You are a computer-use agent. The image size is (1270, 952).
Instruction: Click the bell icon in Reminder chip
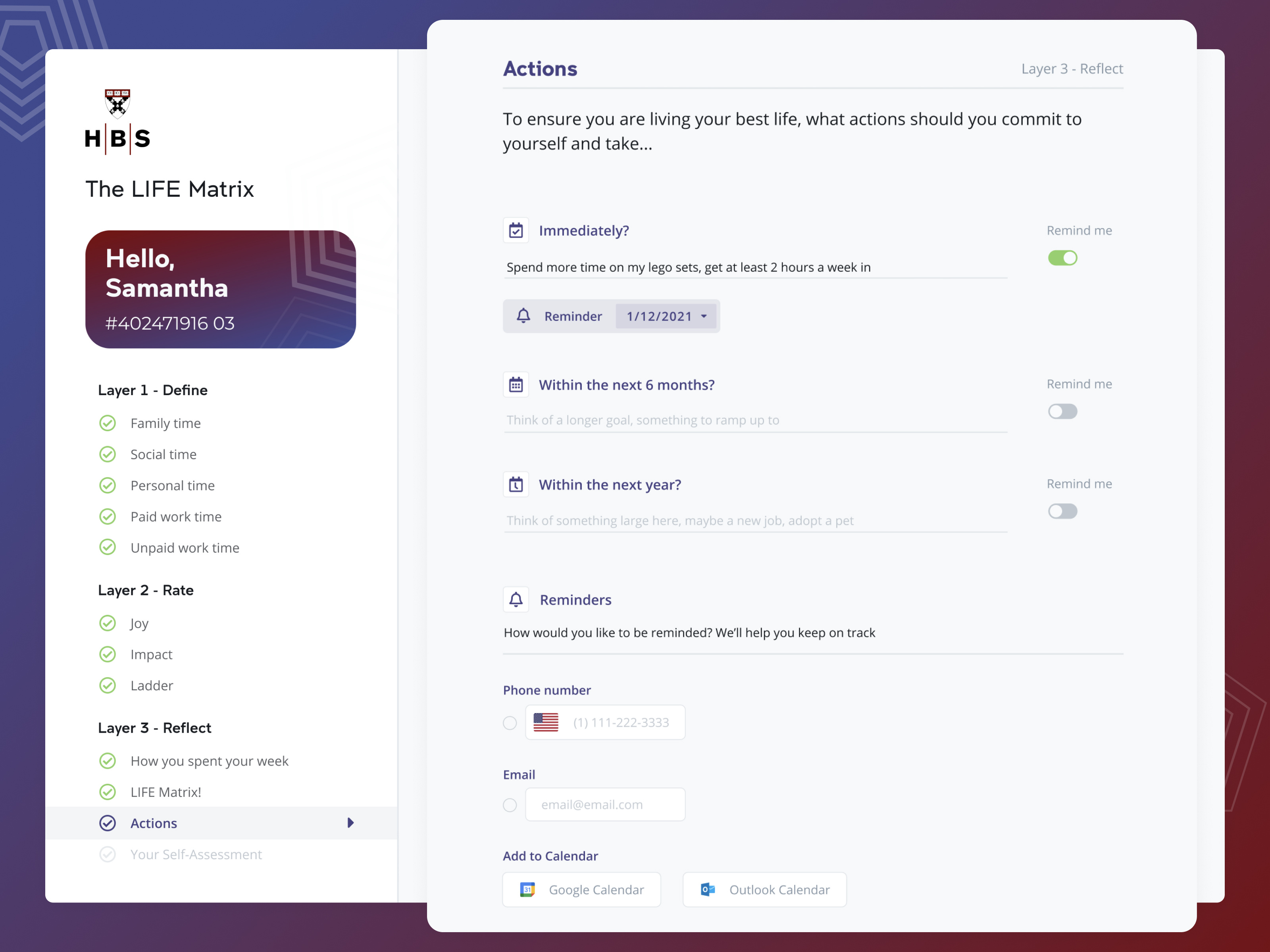pyautogui.click(x=523, y=316)
